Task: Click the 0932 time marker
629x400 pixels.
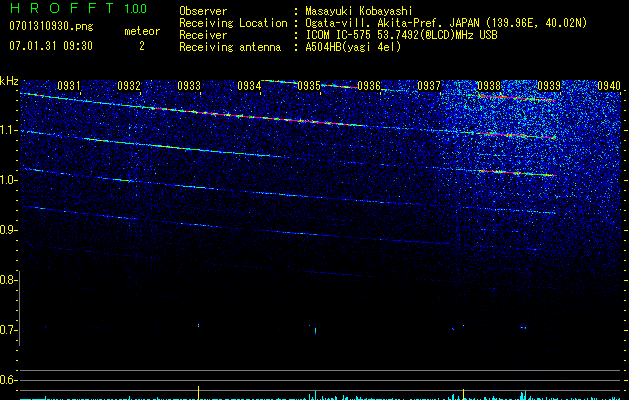Action: pyautogui.click(x=129, y=85)
